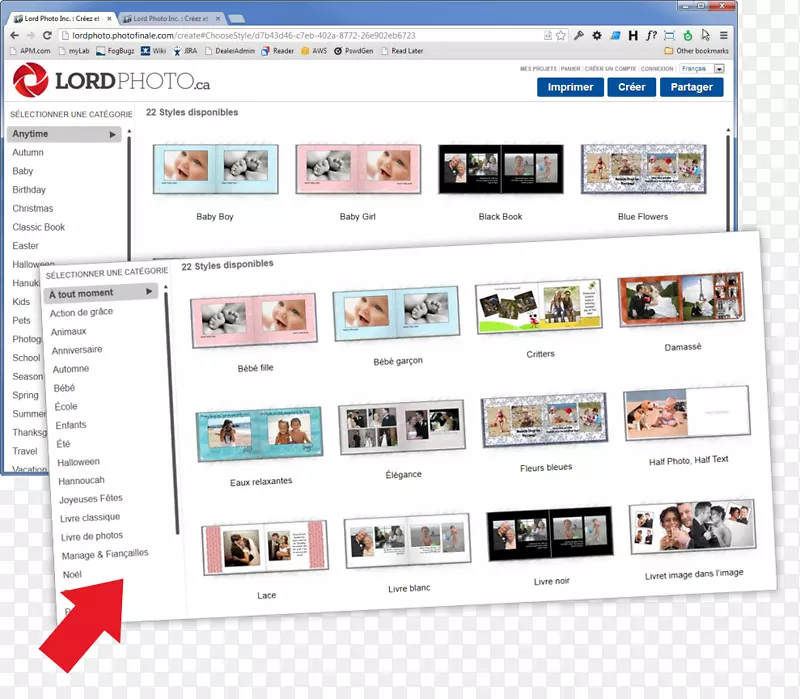Select the Action de grâce category
This screenshot has height=699, width=800.
click(81, 312)
